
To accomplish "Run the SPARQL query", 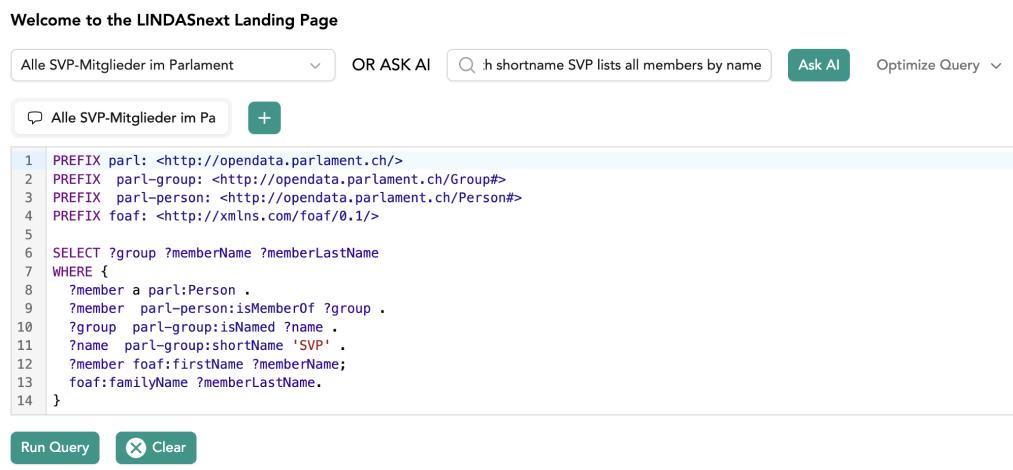I will [x=55, y=447].
